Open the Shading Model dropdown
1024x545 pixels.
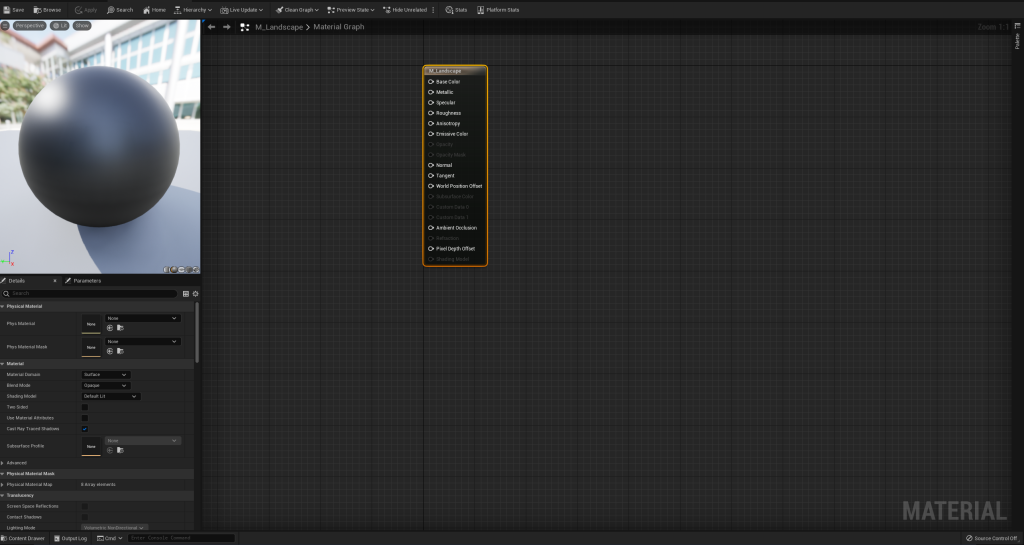click(x=110, y=396)
